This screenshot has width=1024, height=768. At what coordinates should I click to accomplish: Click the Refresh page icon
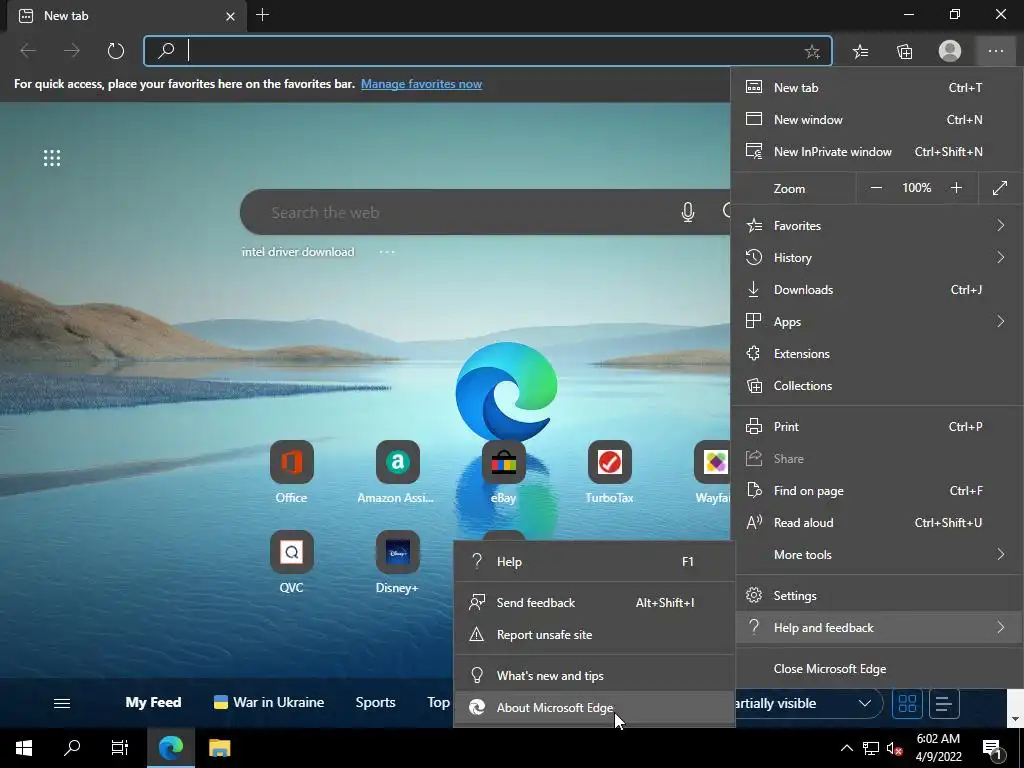pyautogui.click(x=116, y=51)
